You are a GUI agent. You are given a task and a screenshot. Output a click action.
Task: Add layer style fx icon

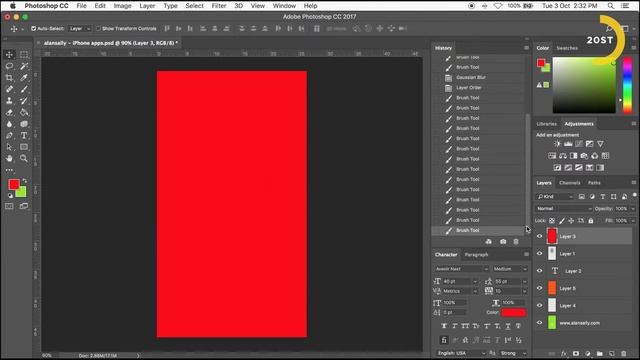pyautogui.click(x=564, y=353)
